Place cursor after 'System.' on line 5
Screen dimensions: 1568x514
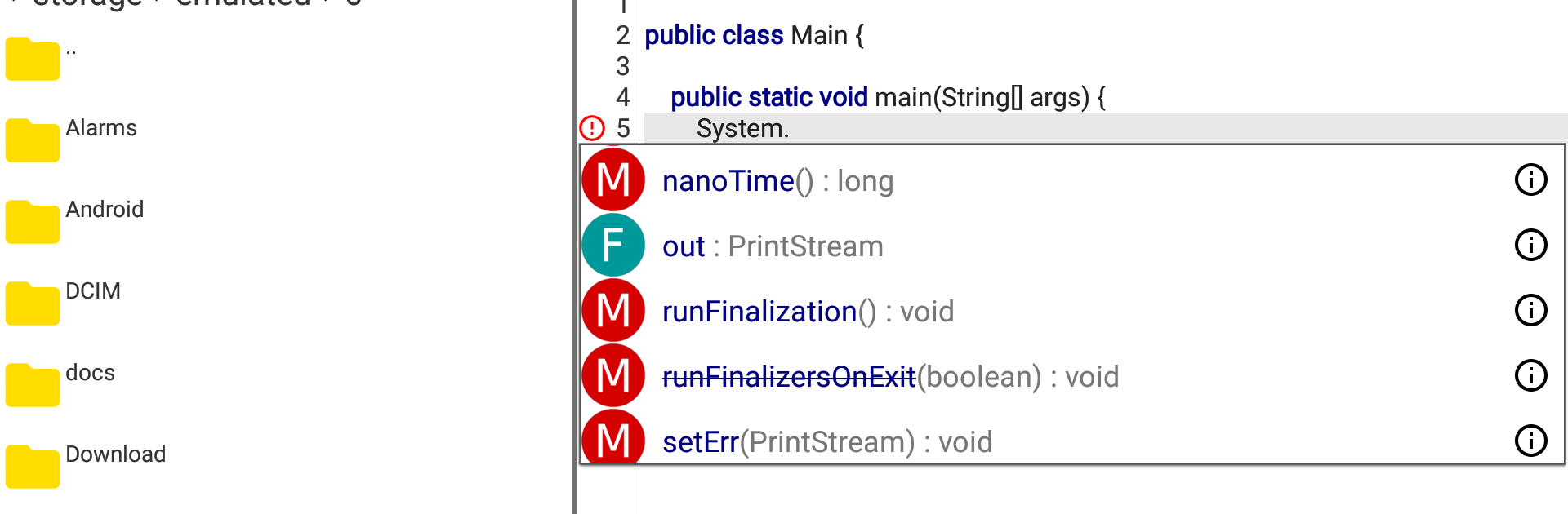[x=791, y=129]
